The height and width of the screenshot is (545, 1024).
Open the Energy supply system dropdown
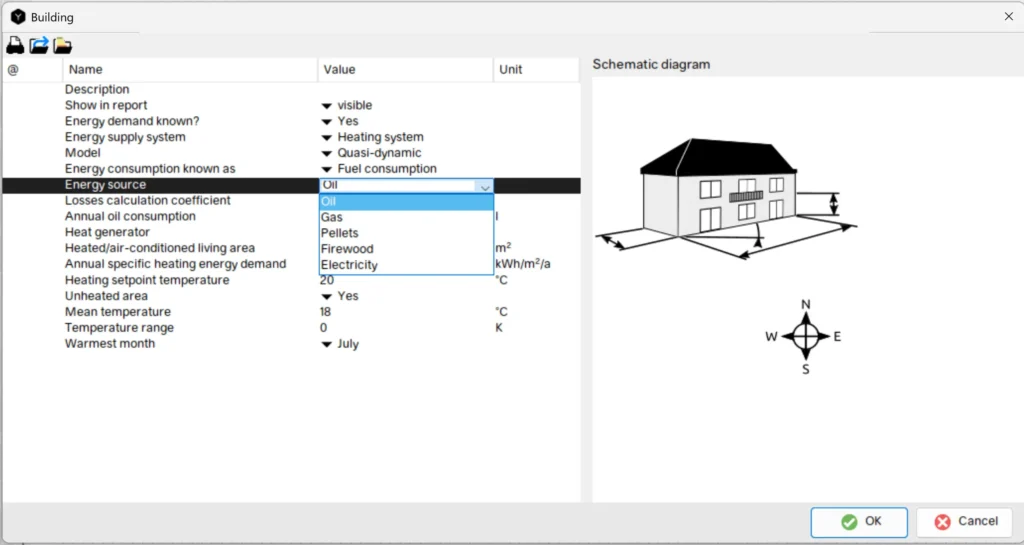point(327,138)
